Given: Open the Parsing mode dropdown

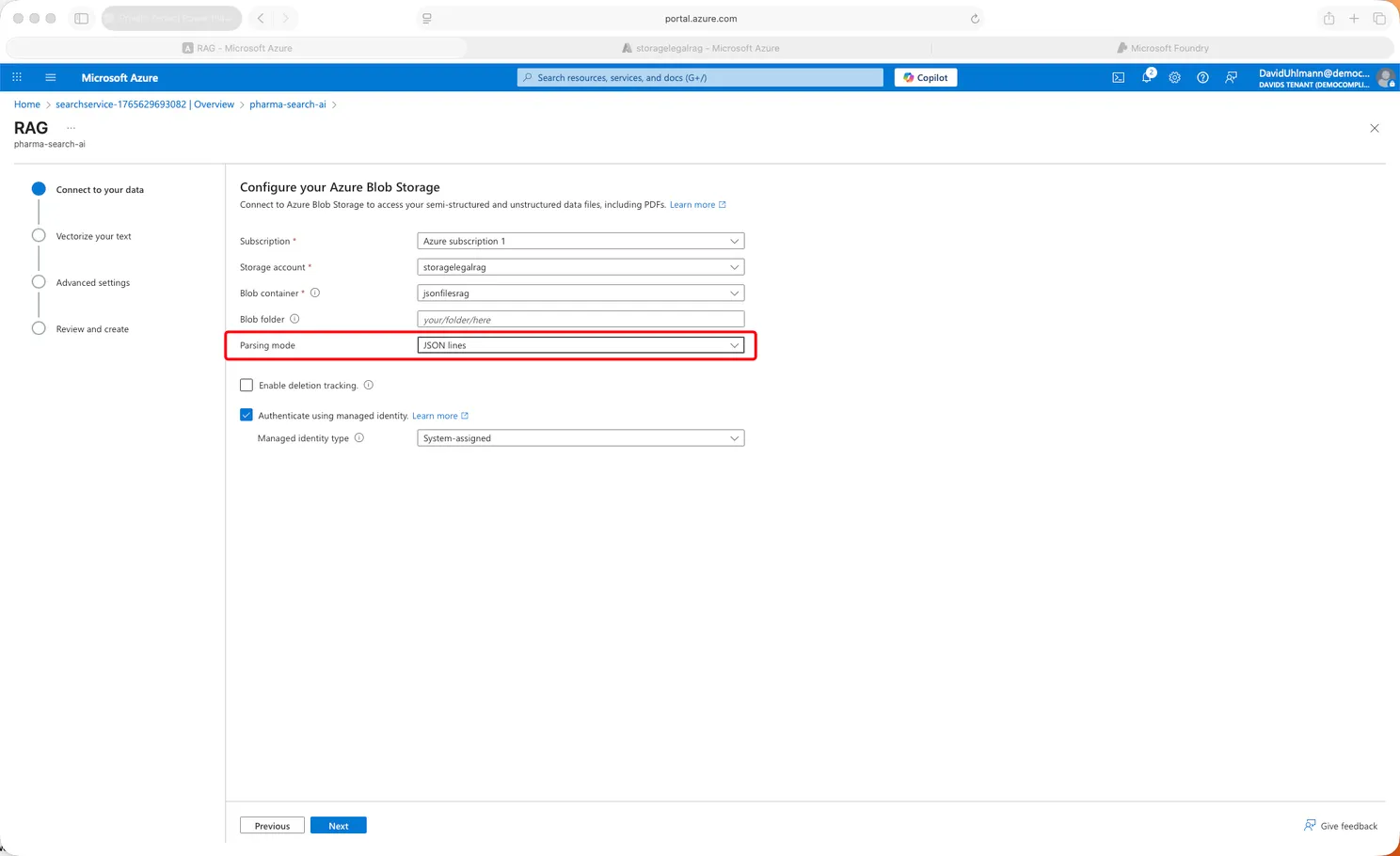Looking at the screenshot, I should click(x=581, y=345).
